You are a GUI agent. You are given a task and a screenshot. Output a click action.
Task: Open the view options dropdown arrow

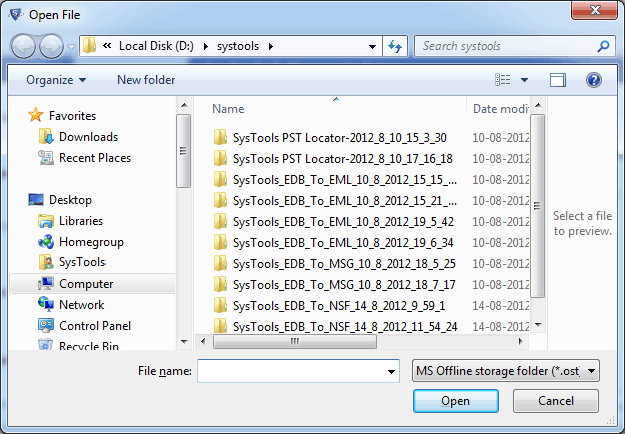[x=525, y=80]
